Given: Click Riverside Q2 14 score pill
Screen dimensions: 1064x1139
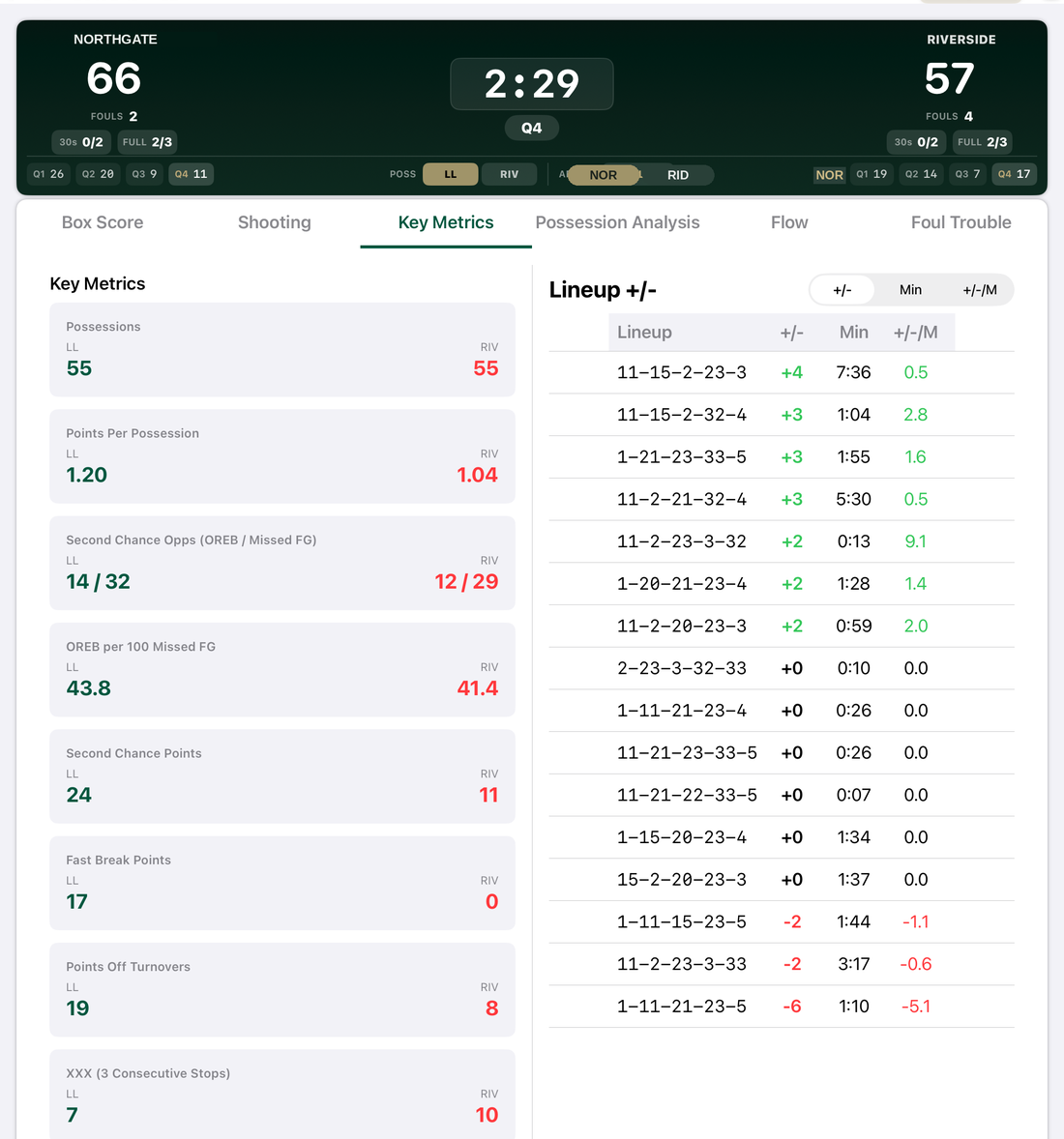Looking at the screenshot, I should [x=921, y=174].
